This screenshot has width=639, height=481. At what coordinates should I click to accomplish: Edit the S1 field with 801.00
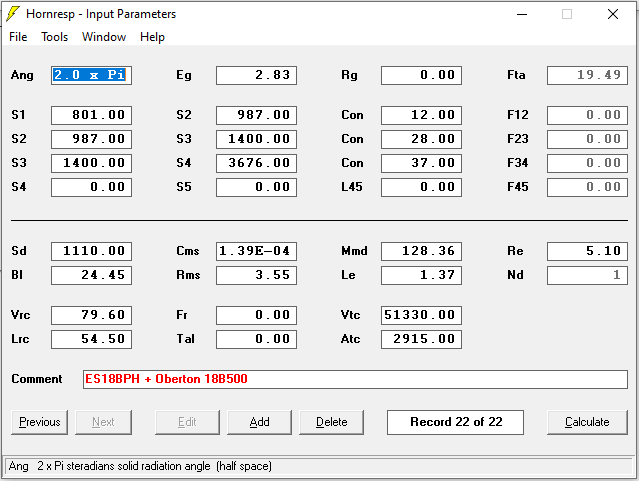pos(91,115)
